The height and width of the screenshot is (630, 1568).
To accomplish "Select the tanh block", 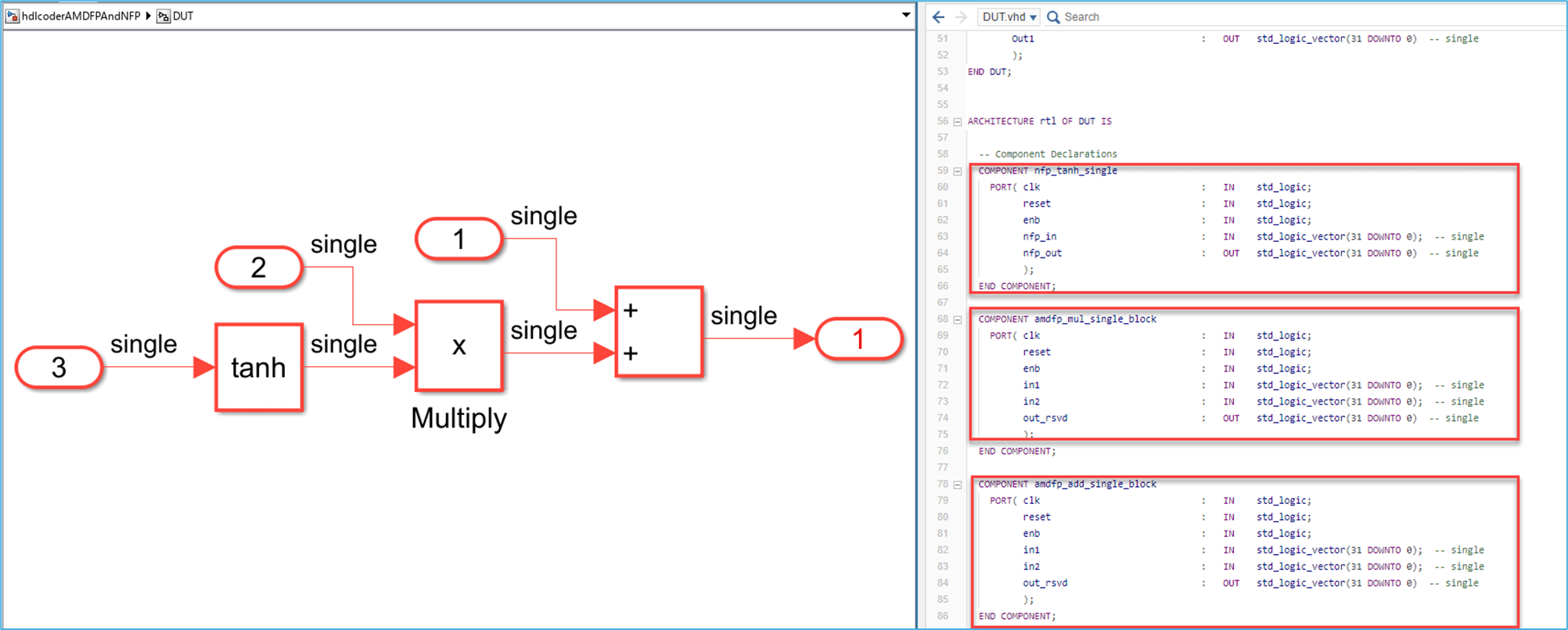I will (259, 367).
